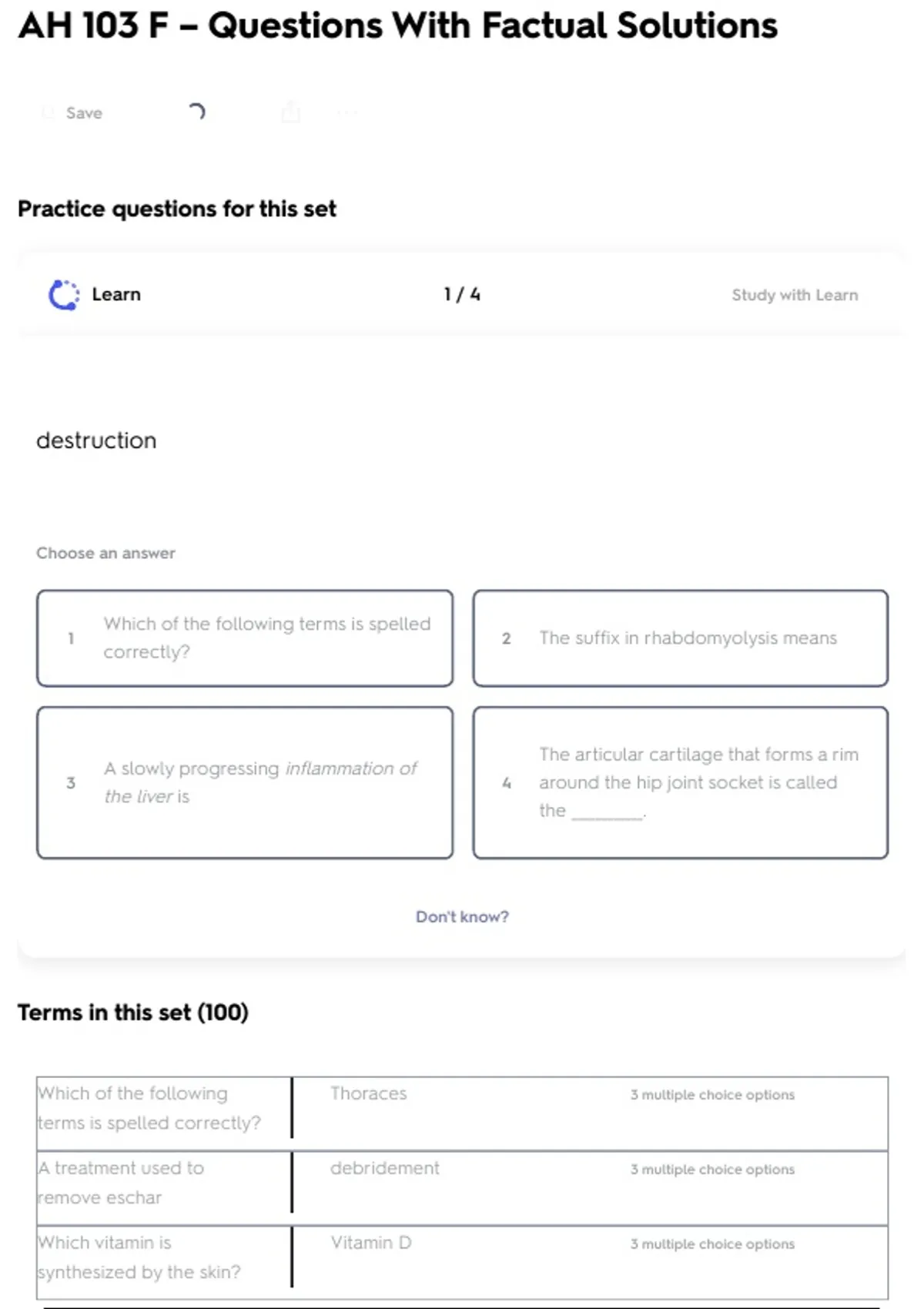Open the Study with Learn link

pyautogui.click(x=794, y=295)
